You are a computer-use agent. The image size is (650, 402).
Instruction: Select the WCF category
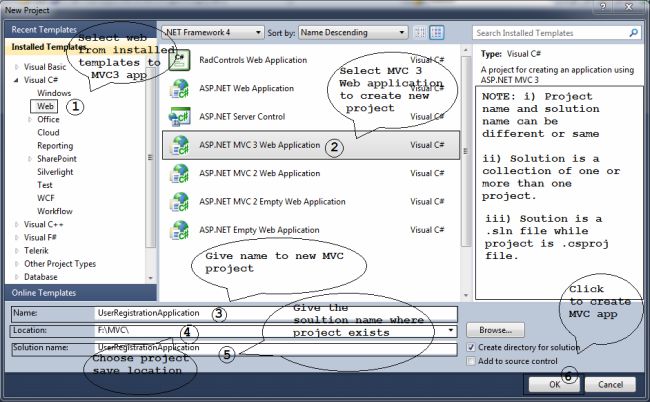(46, 198)
